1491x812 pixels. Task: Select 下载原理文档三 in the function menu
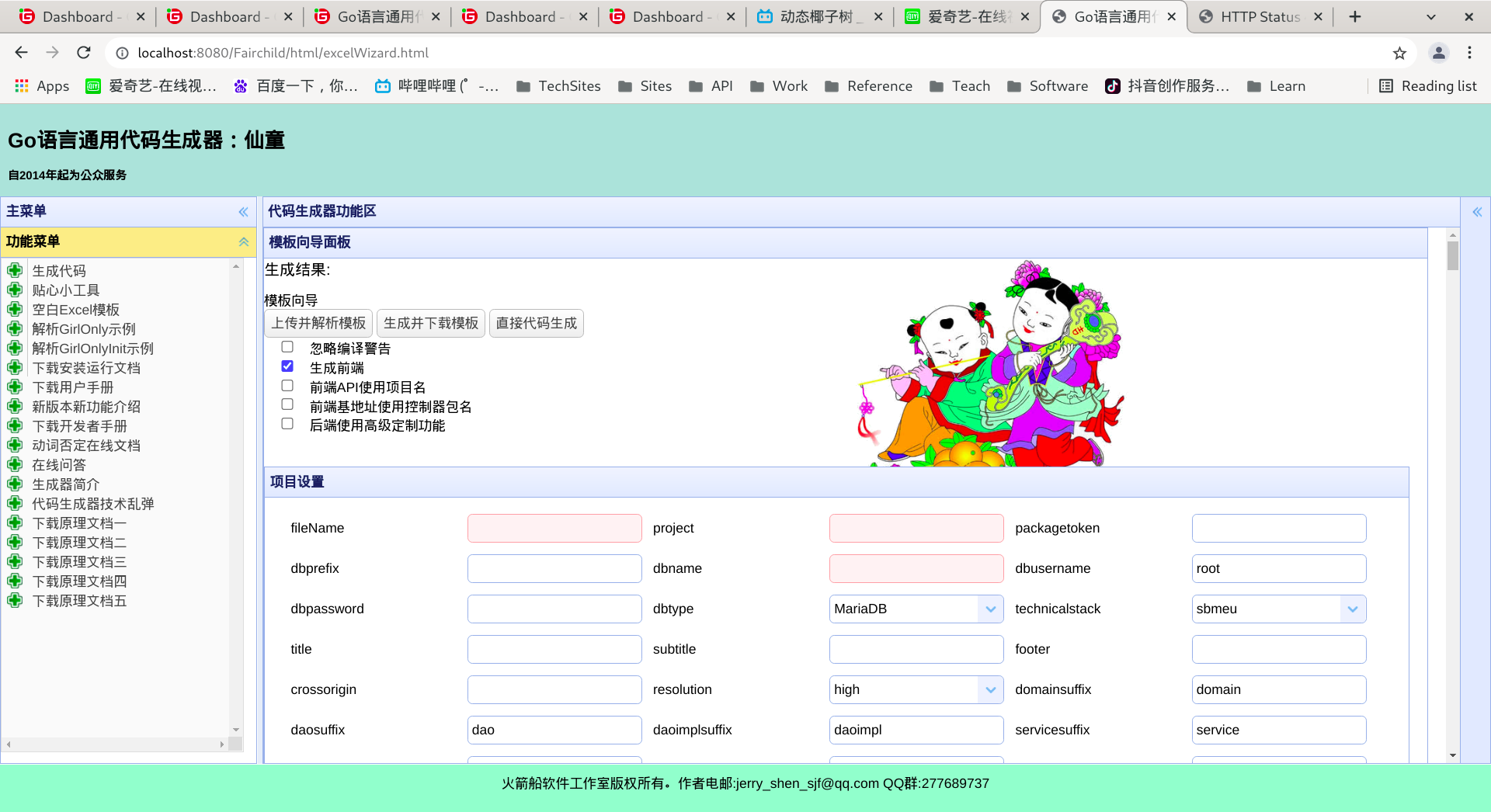(x=79, y=562)
